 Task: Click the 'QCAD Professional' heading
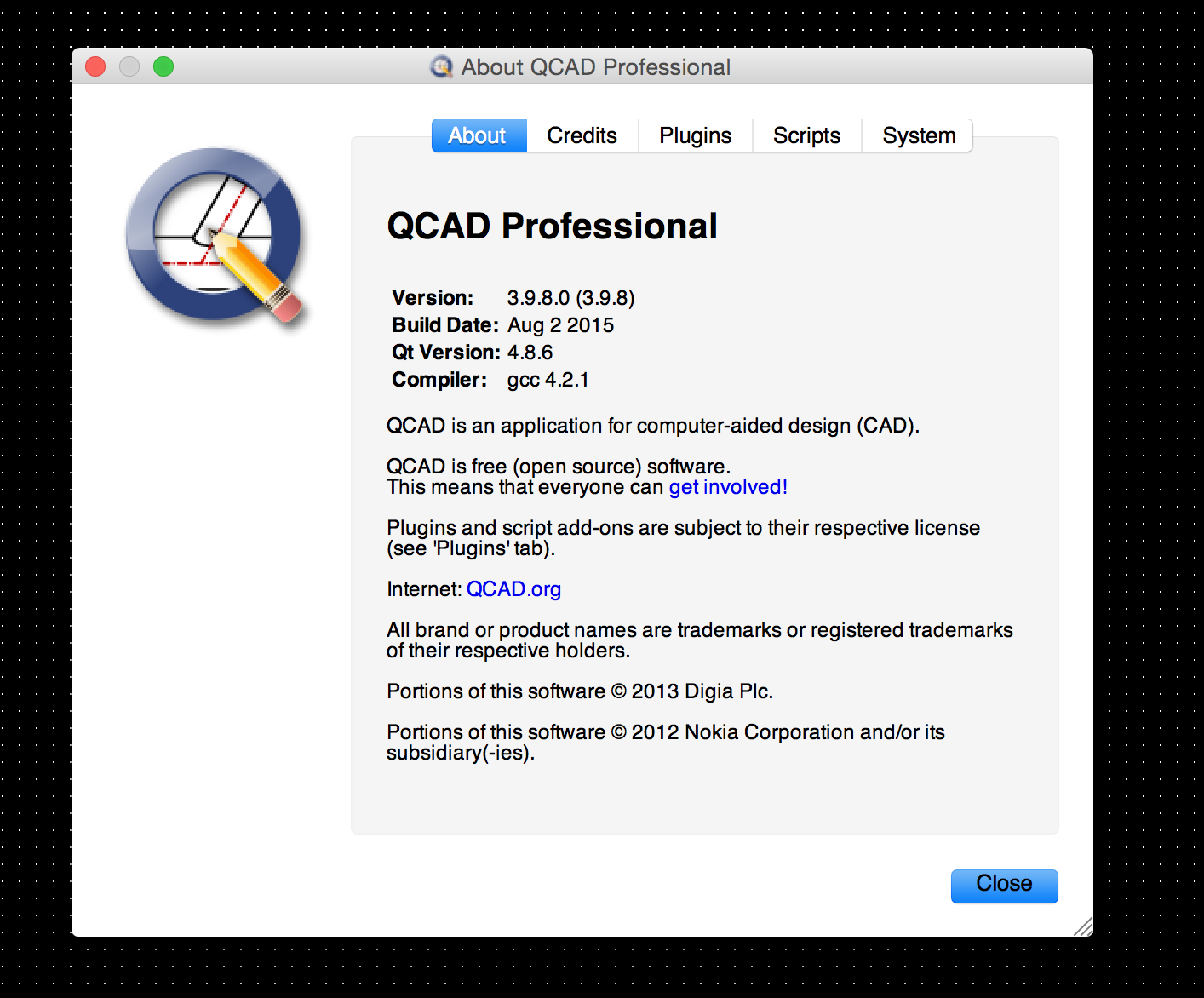coord(552,227)
